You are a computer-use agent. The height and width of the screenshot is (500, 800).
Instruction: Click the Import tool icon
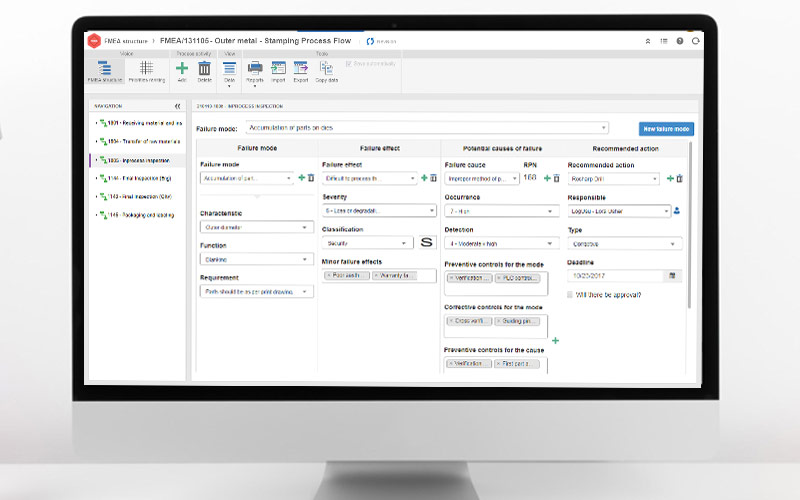point(278,69)
